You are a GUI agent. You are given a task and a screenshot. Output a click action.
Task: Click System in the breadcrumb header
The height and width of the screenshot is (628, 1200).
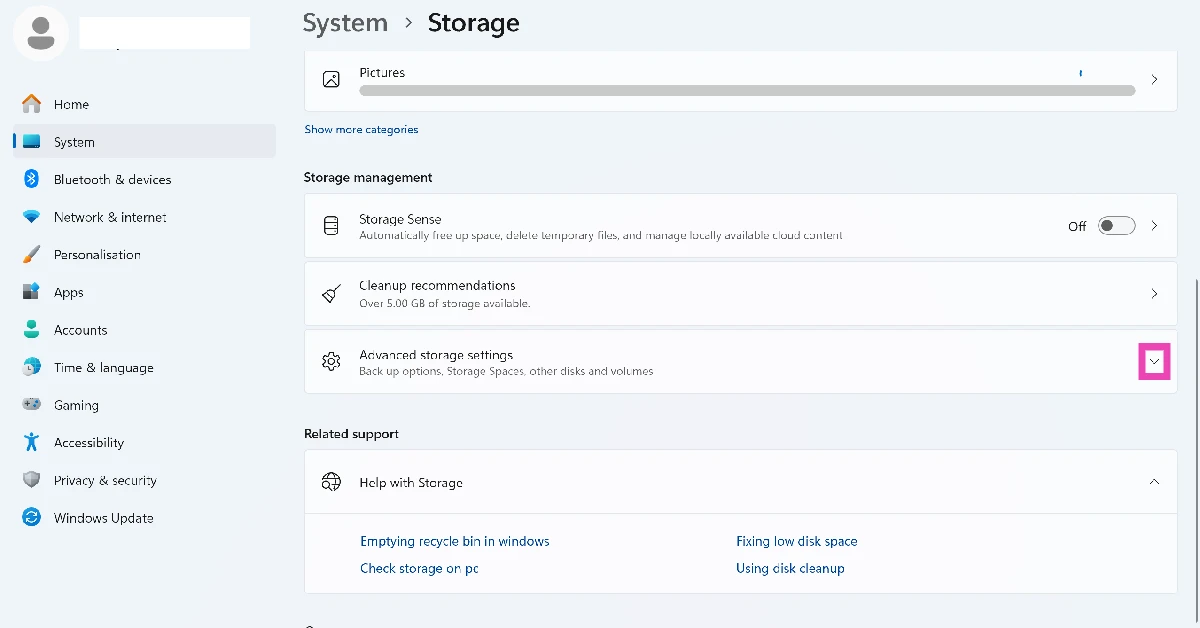345,22
